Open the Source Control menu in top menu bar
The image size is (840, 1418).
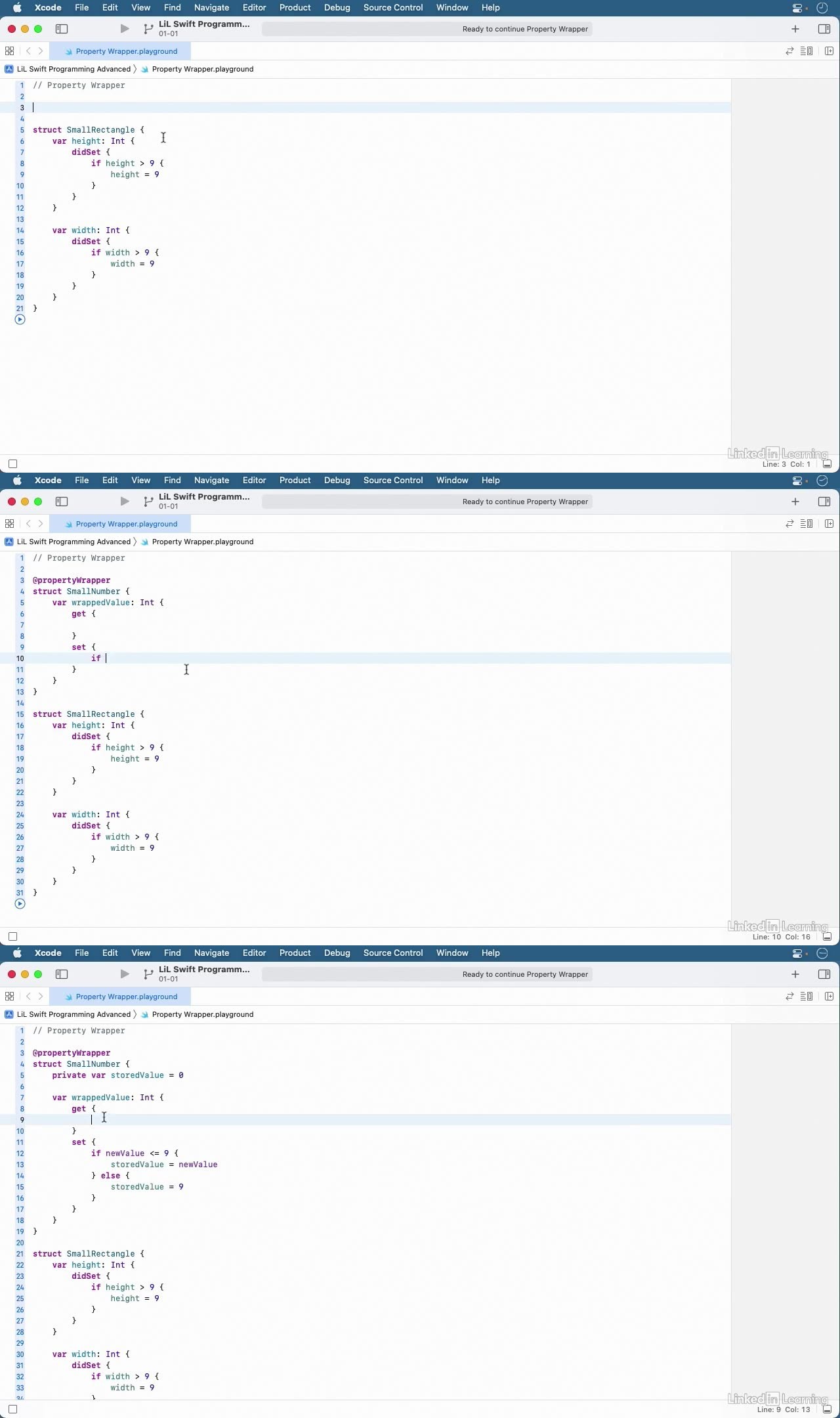392,8
